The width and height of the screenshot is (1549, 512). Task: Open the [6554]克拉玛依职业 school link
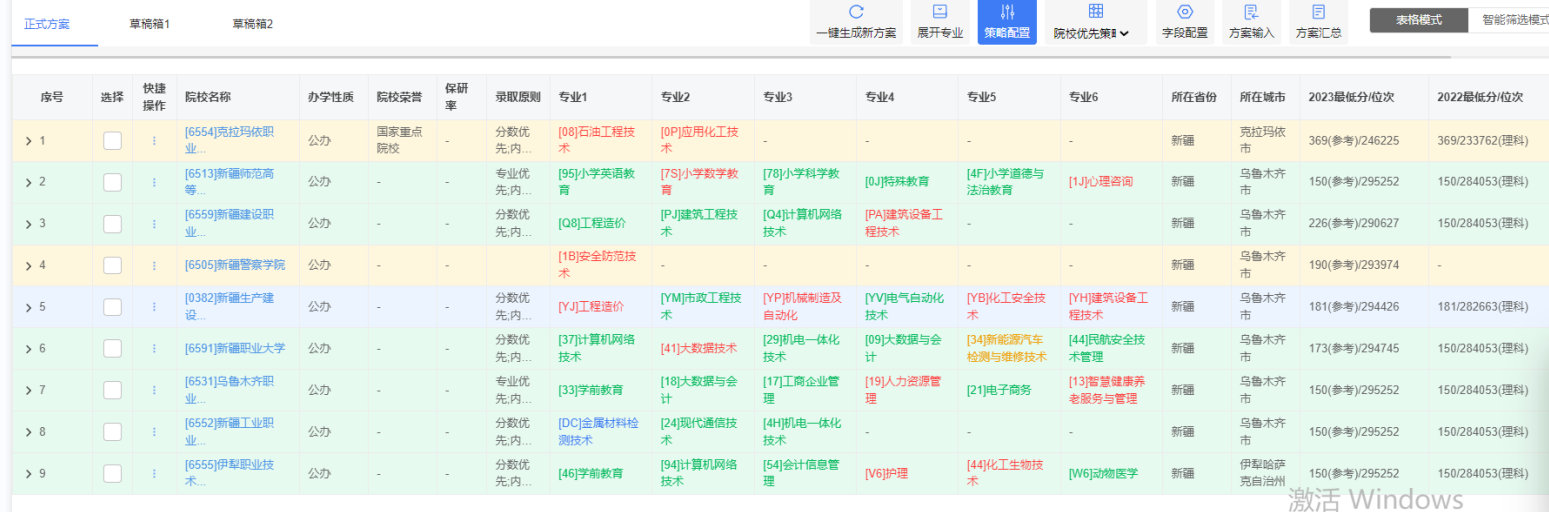click(230, 140)
